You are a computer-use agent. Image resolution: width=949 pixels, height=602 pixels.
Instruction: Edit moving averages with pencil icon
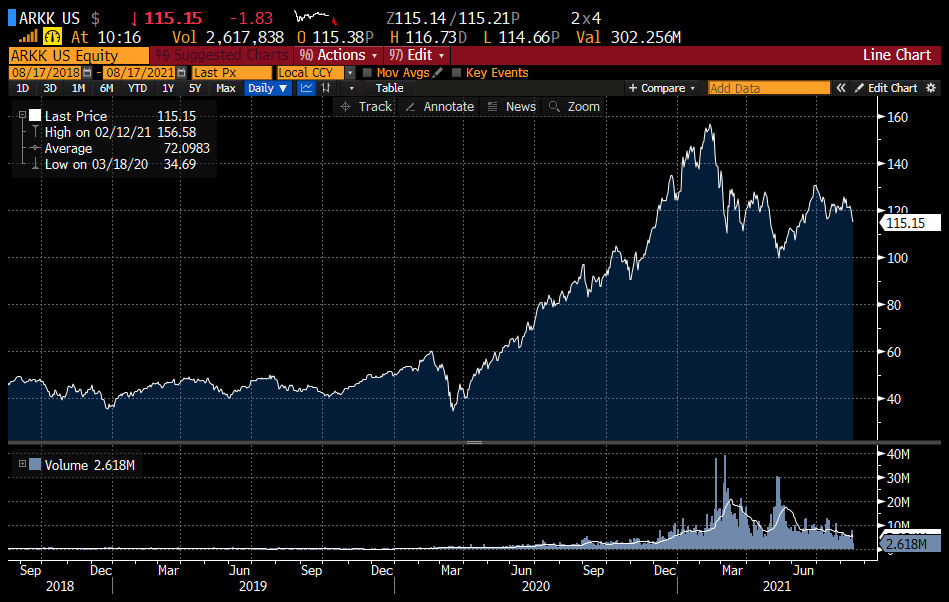(x=438, y=73)
